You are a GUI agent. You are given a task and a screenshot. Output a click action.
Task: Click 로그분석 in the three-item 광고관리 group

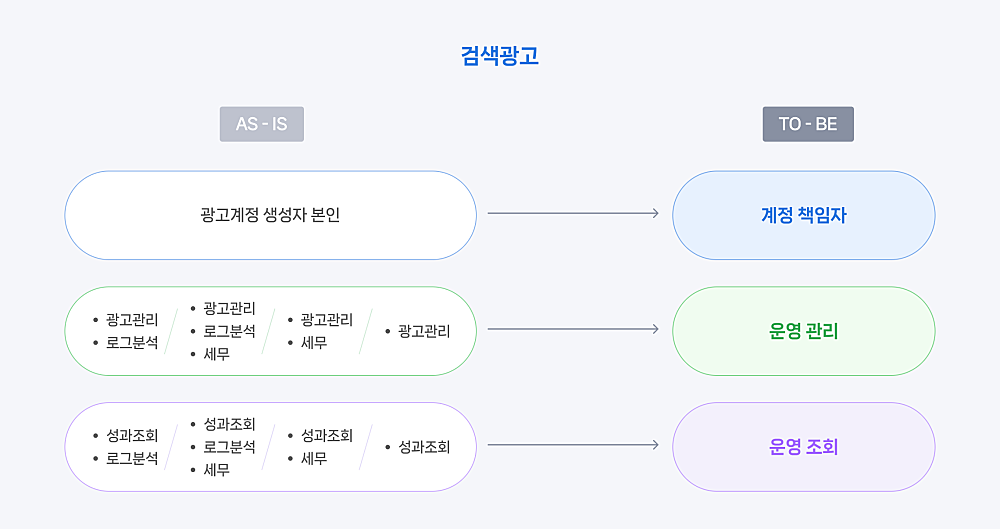[x=230, y=331]
